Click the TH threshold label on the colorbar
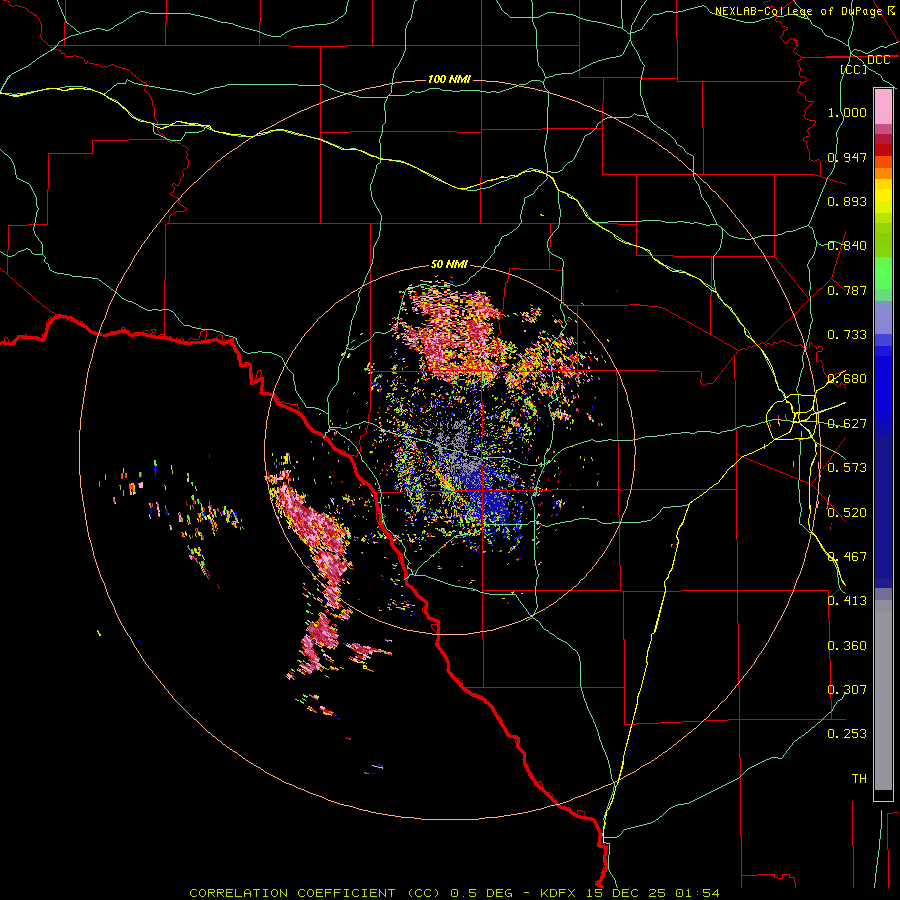Image resolution: width=900 pixels, height=900 pixels. pyautogui.click(x=859, y=779)
